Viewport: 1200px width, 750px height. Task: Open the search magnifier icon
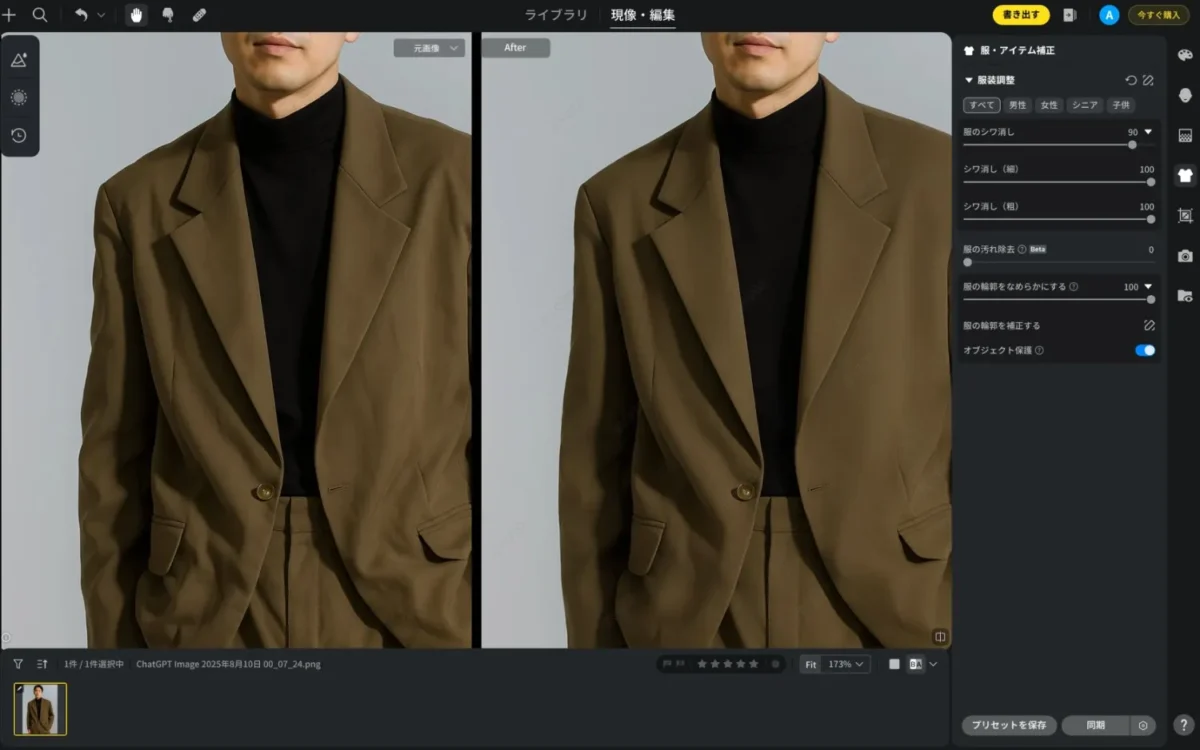(40, 15)
